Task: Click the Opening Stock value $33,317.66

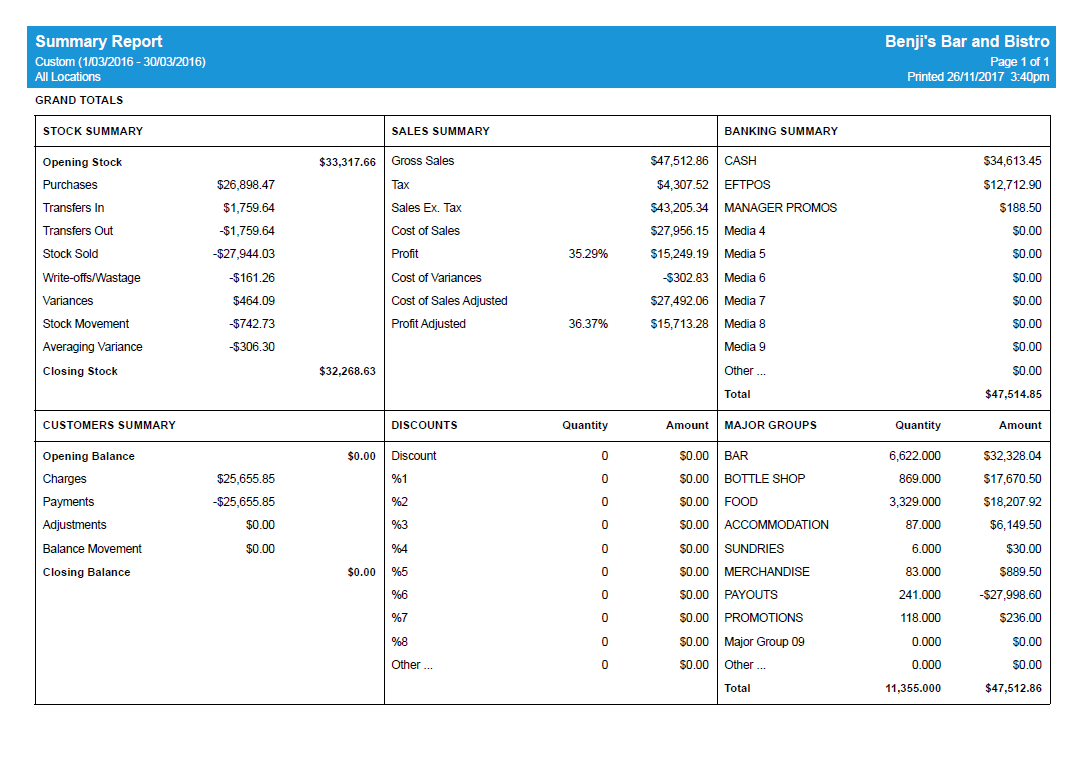Action: click(x=347, y=162)
